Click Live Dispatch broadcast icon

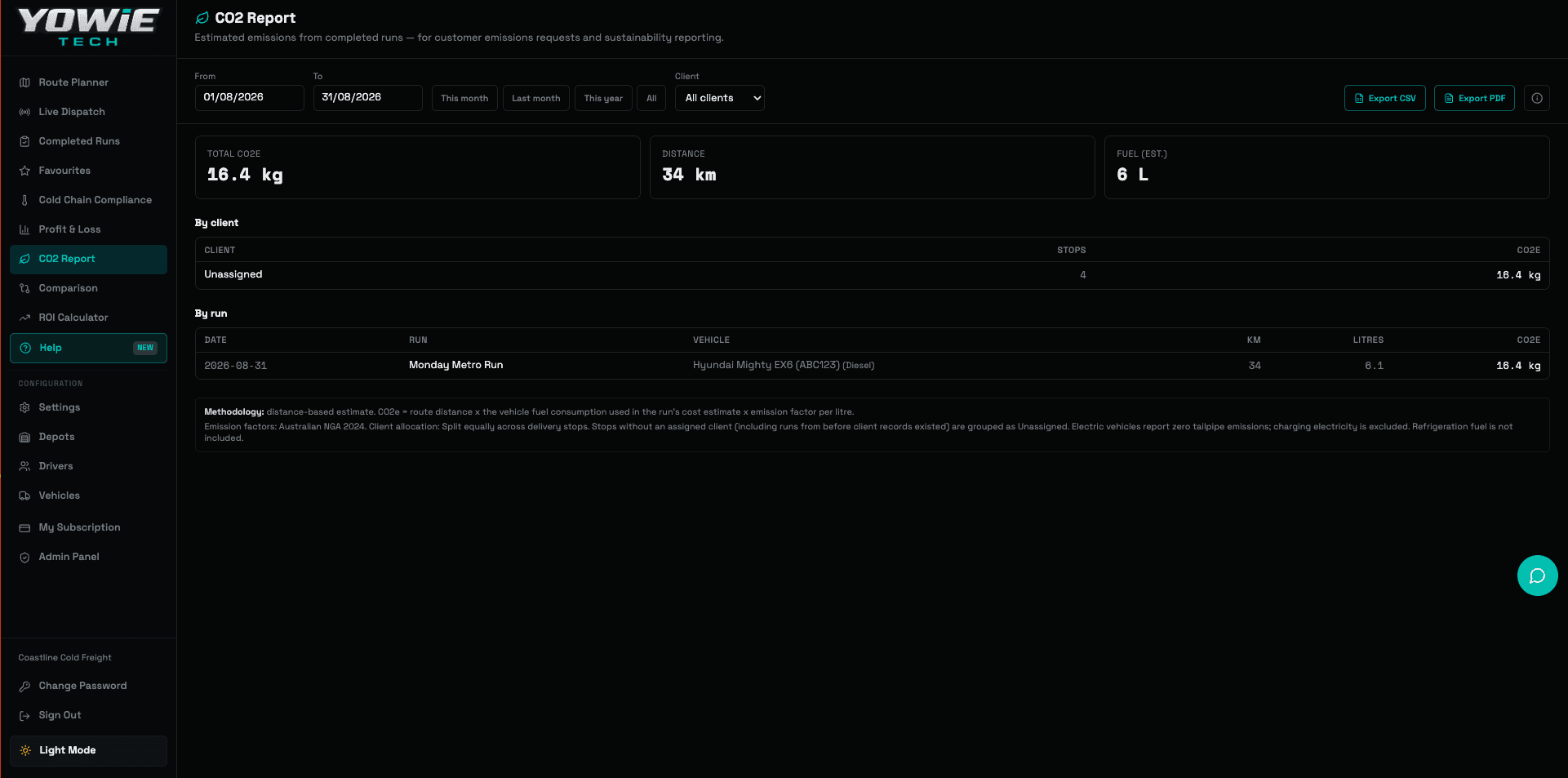tap(24, 112)
